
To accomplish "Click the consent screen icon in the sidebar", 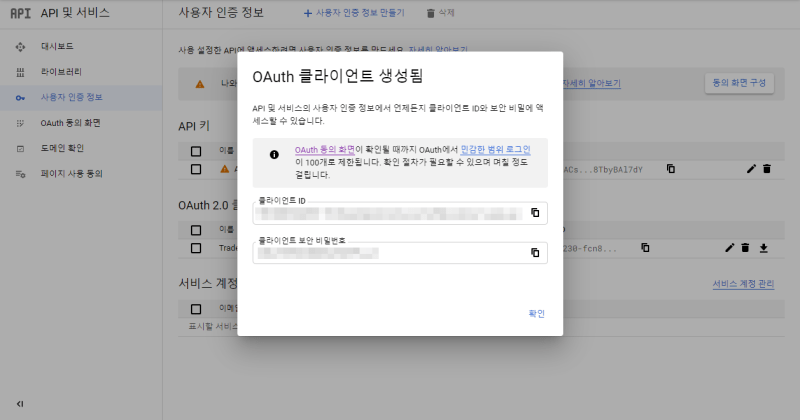I will coord(20,123).
